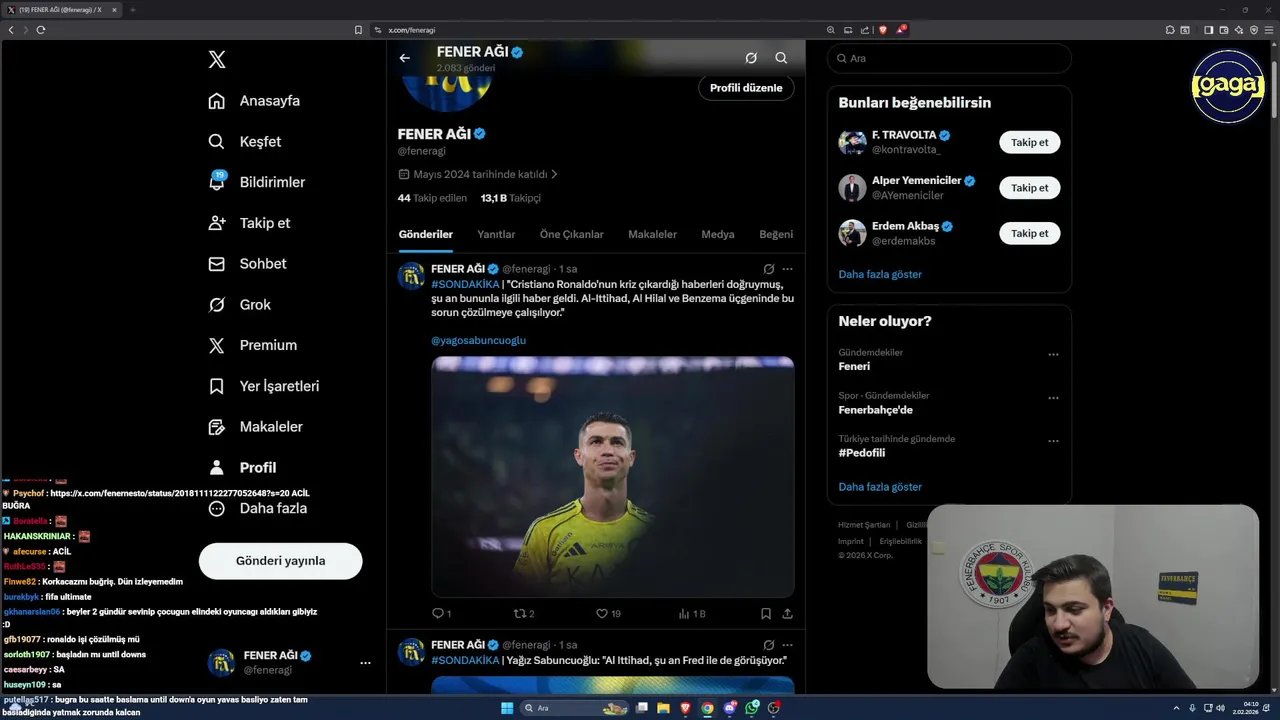Open three-dot menu on Fred post

click(x=787, y=645)
